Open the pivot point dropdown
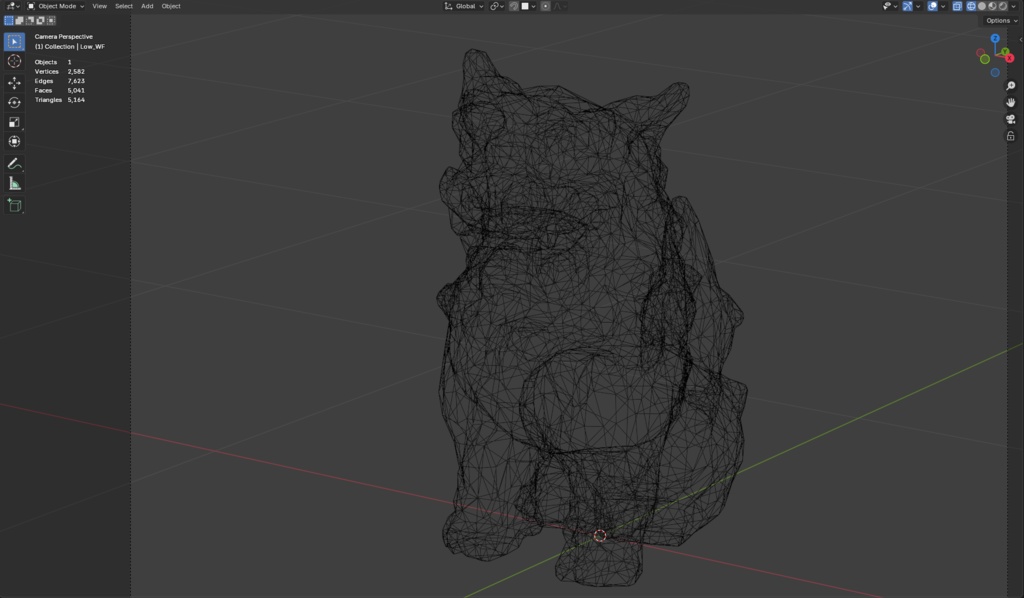The width and height of the screenshot is (1024, 598). [497, 6]
